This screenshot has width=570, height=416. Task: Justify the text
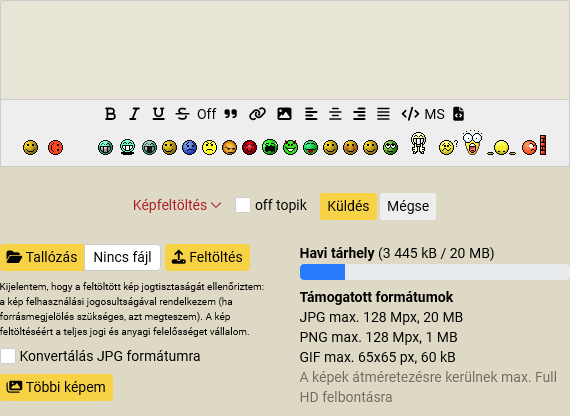click(384, 114)
